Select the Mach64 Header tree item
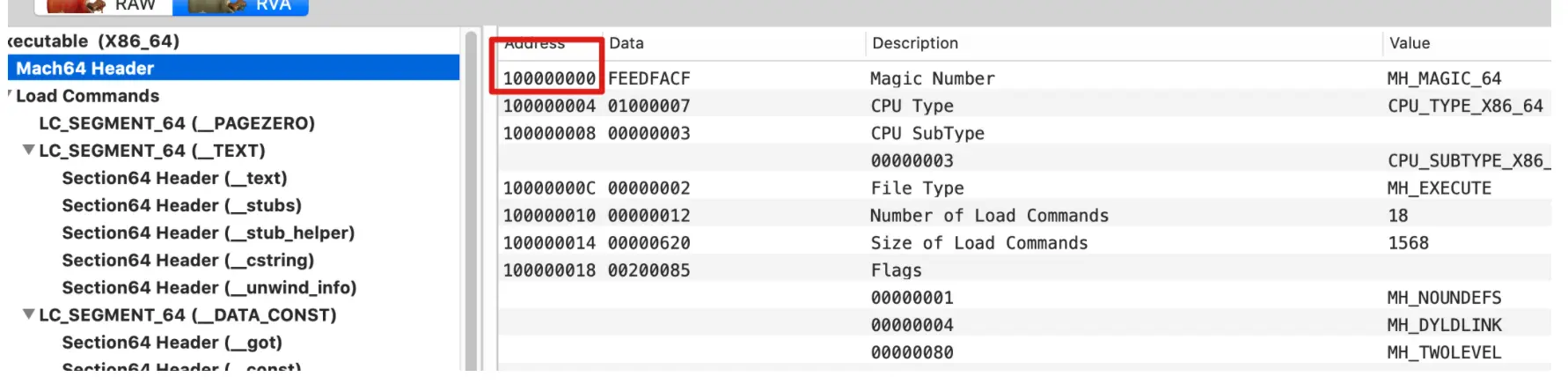Viewport: 1568px width, 384px height. pos(84,68)
